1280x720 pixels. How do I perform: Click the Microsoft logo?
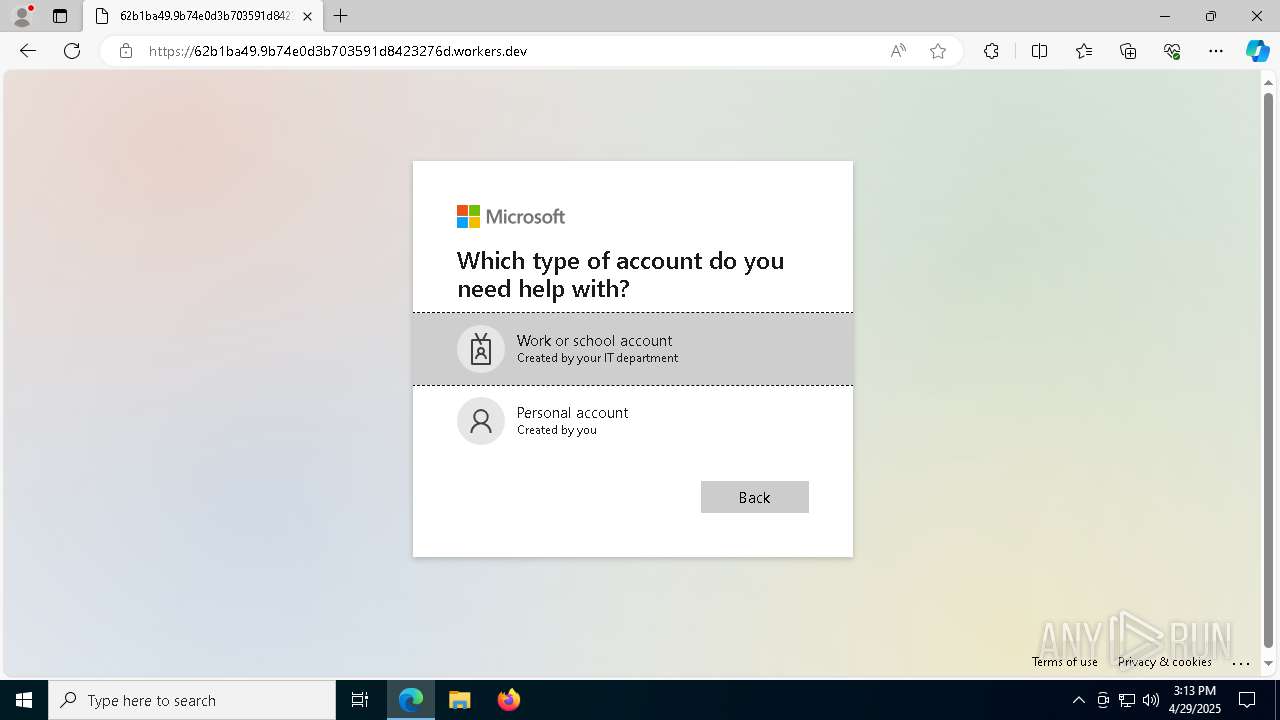click(511, 216)
